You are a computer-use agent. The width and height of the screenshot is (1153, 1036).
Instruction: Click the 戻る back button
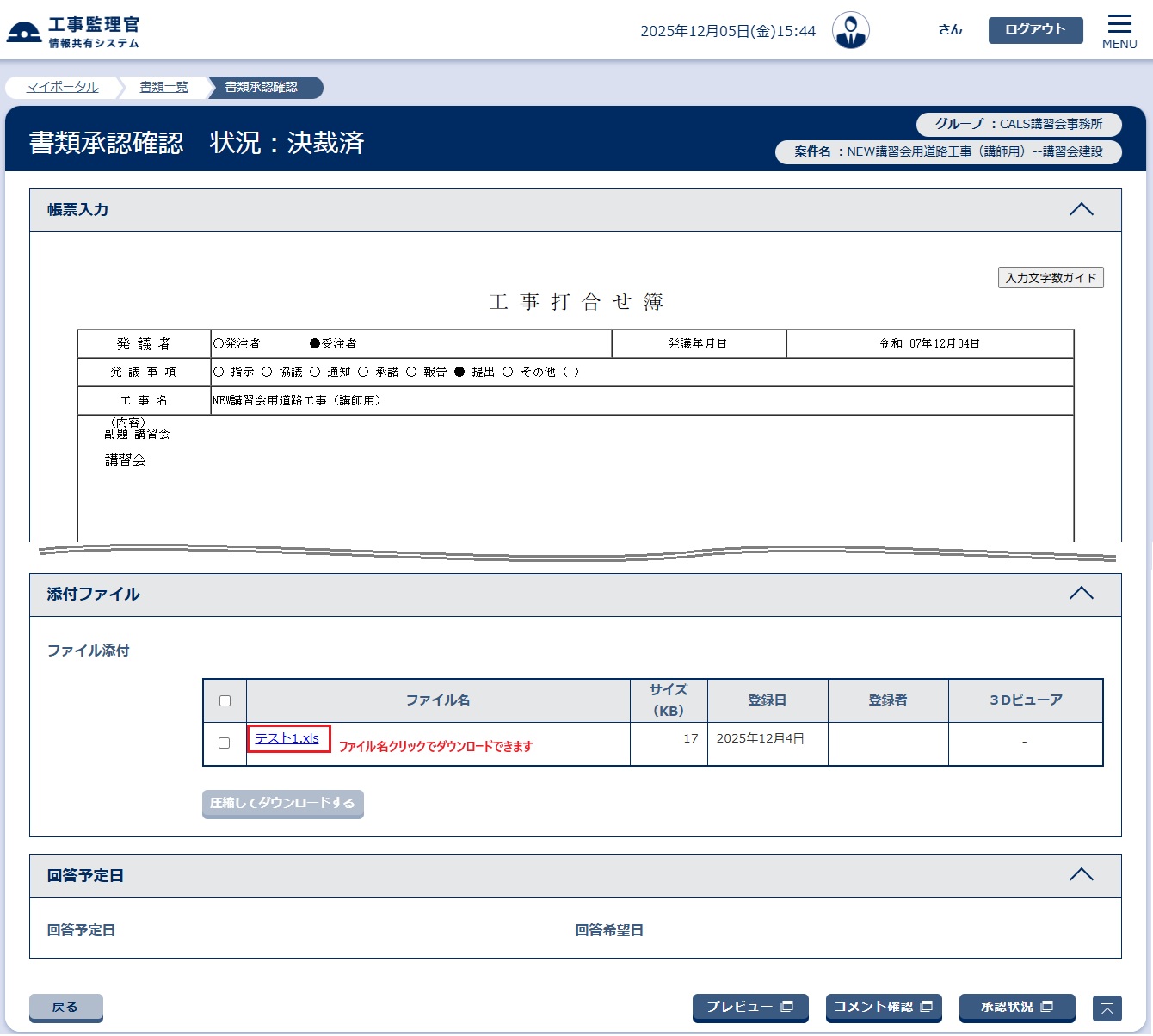(x=65, y=1007)
